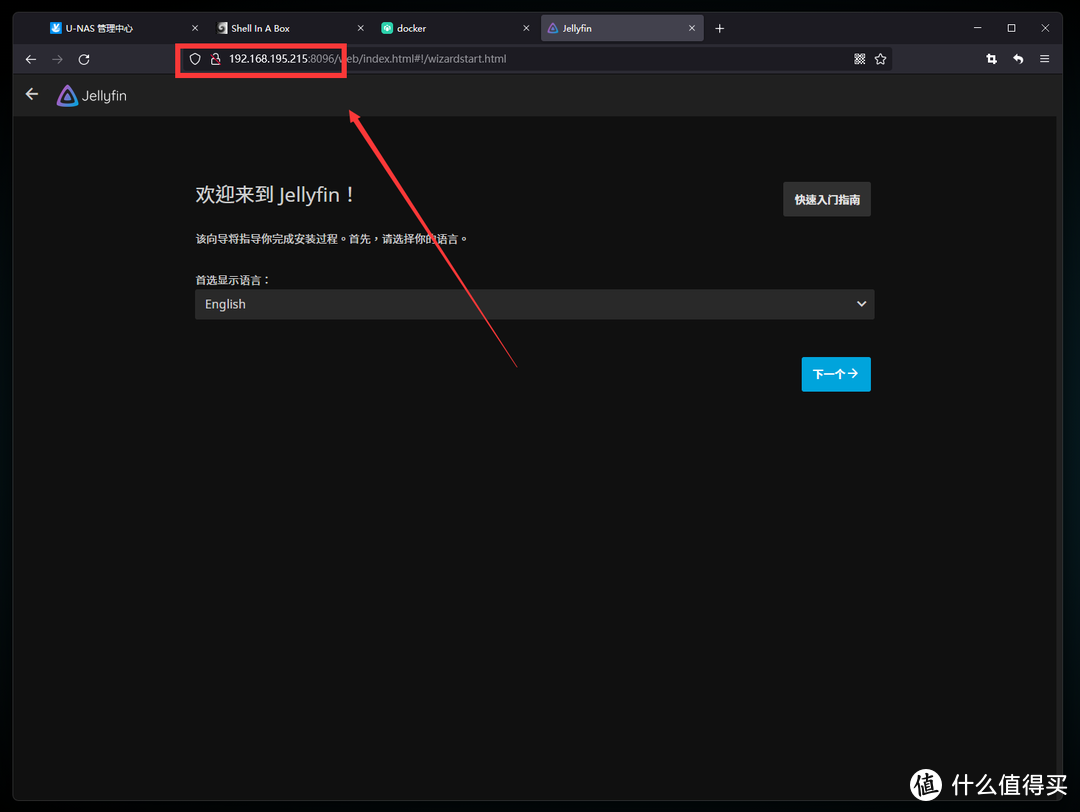The image size is (1080, 812).
Task: Click the Jellyfin logo icon
Action: pos(65,95)
